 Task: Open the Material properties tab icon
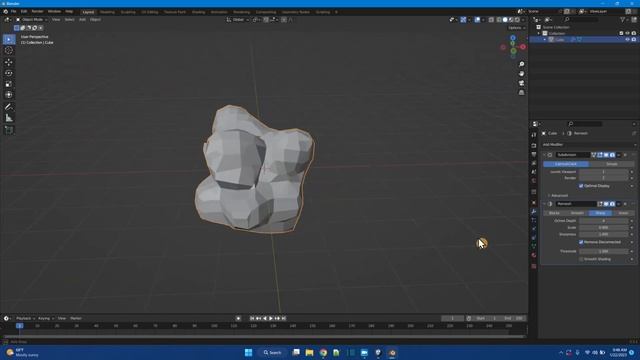pyautogui.click(x=533, y=255)
